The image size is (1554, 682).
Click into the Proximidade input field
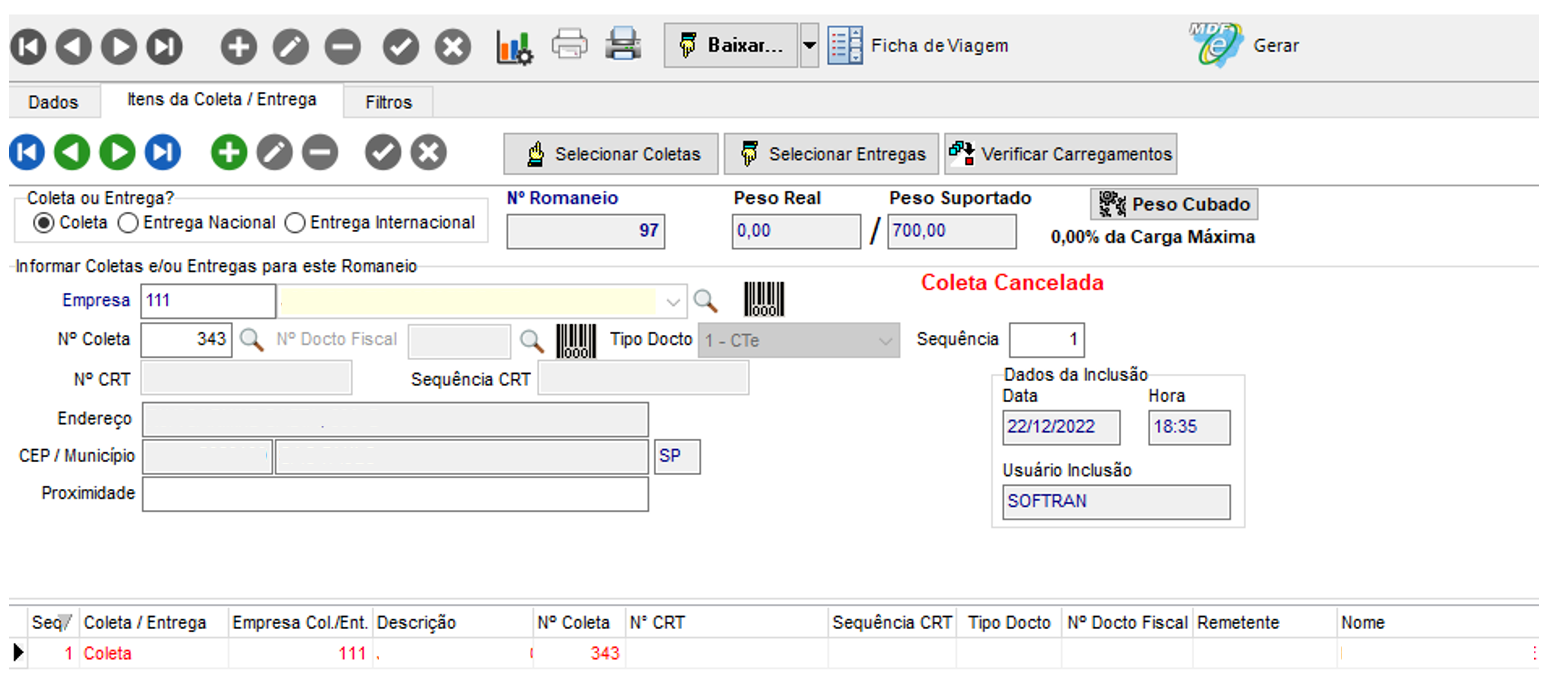[x=394, y=493]
